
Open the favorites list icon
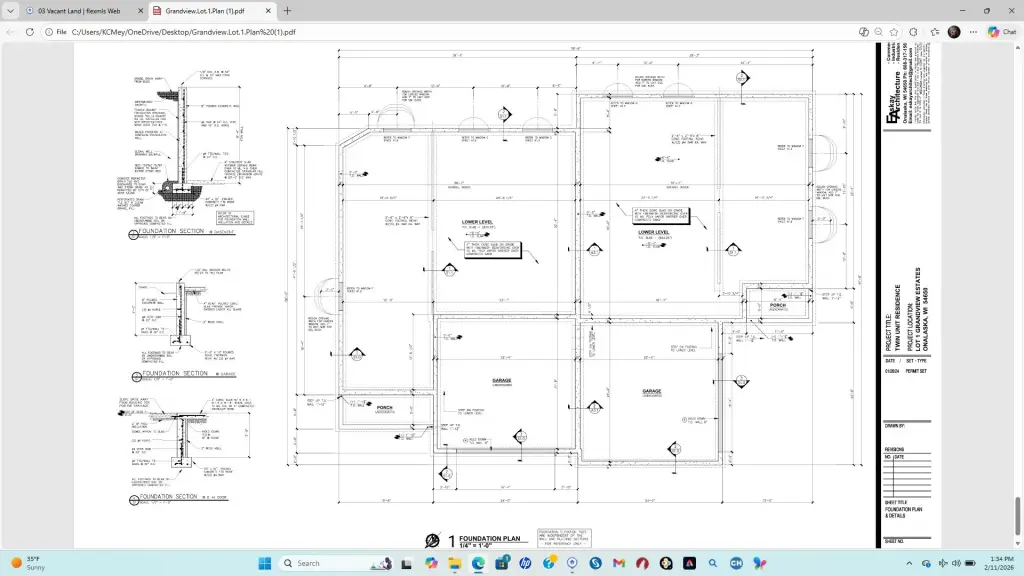point(935,32)
